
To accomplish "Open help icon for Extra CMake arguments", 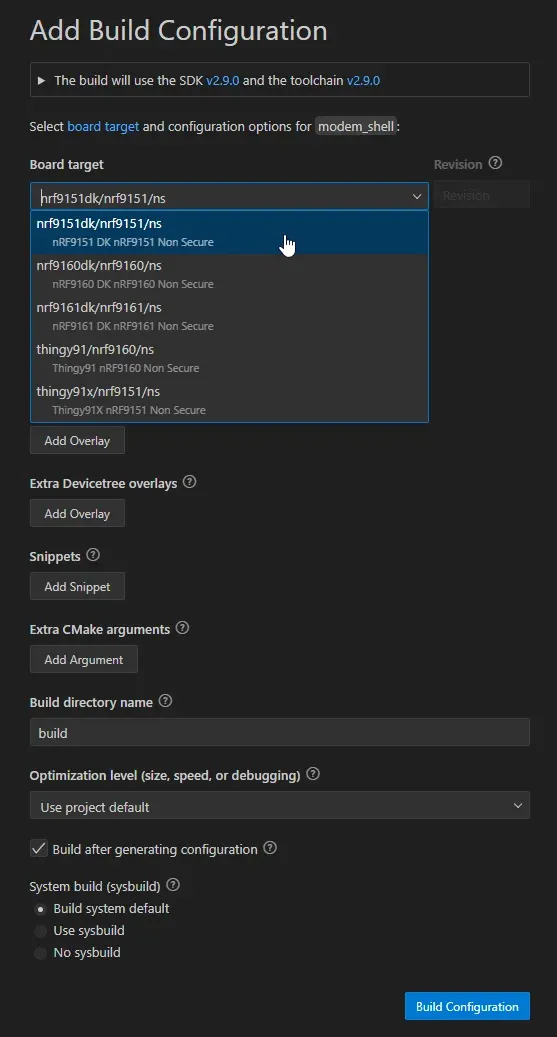I will 182,628.
